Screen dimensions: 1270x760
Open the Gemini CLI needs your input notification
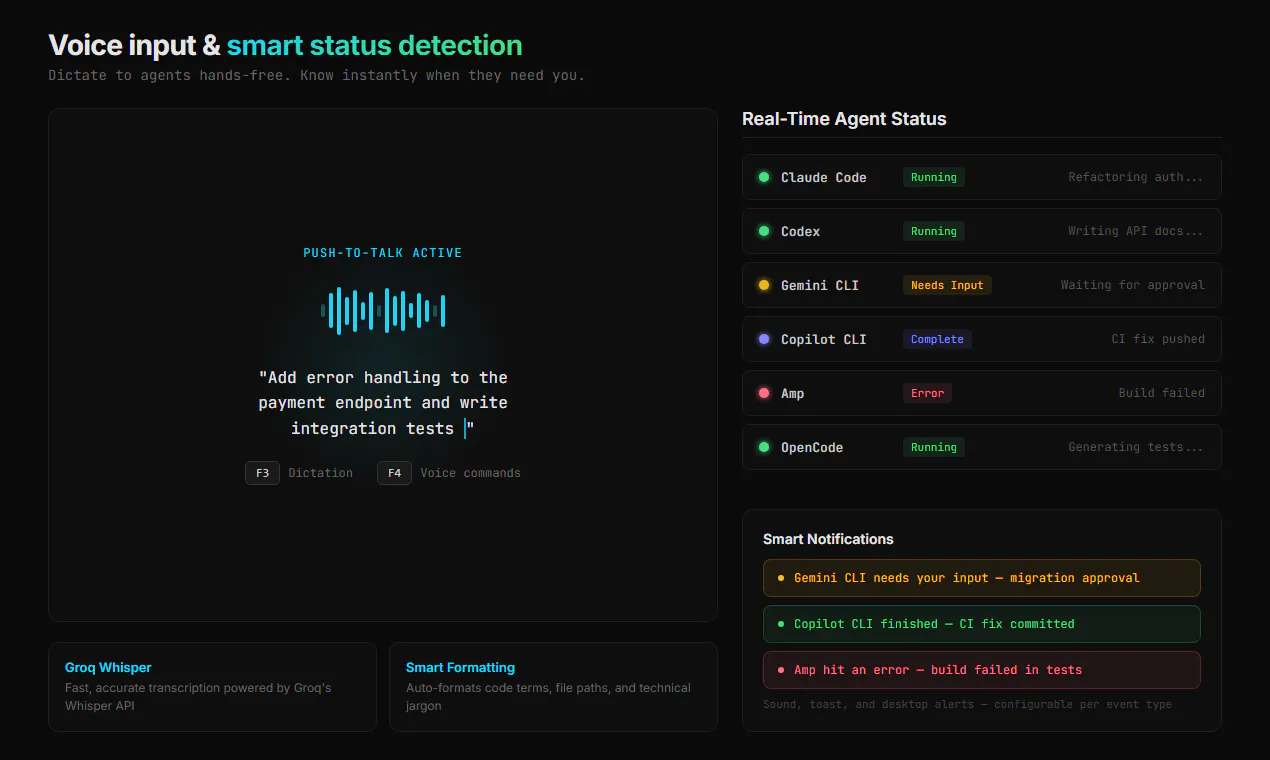(982, 578)
